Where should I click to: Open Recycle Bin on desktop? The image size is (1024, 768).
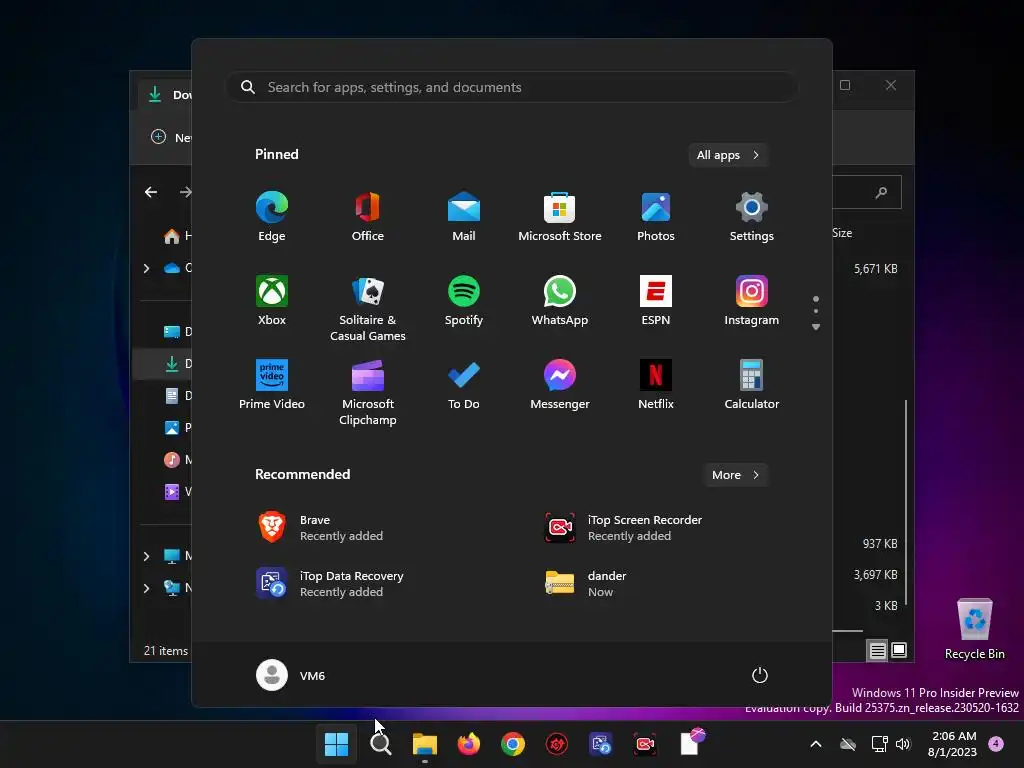point(974,629)
